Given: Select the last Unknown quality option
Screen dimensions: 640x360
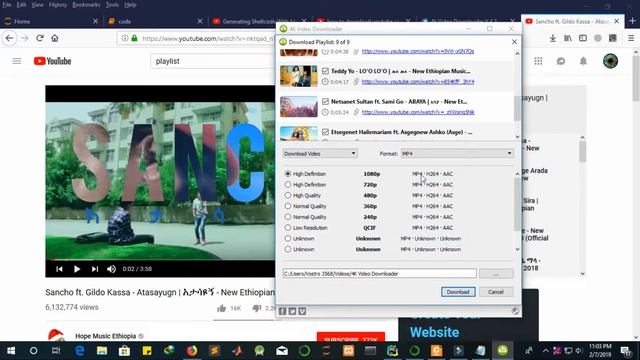Looking at the screenshot, I should tap(288, 249).
